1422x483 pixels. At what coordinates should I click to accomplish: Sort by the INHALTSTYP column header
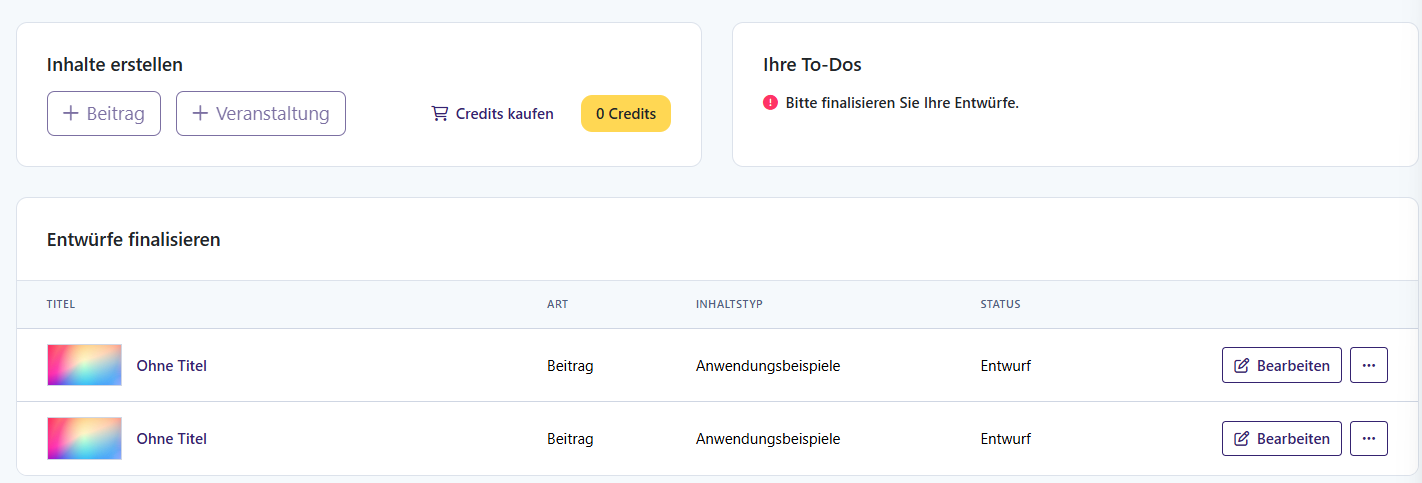click(729, 304)
